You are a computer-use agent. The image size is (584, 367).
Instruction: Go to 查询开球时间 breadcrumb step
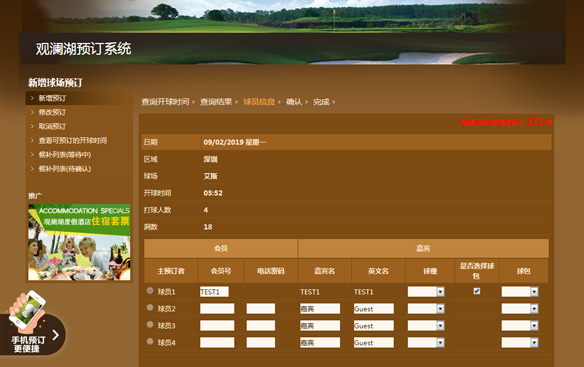point(165,102)
